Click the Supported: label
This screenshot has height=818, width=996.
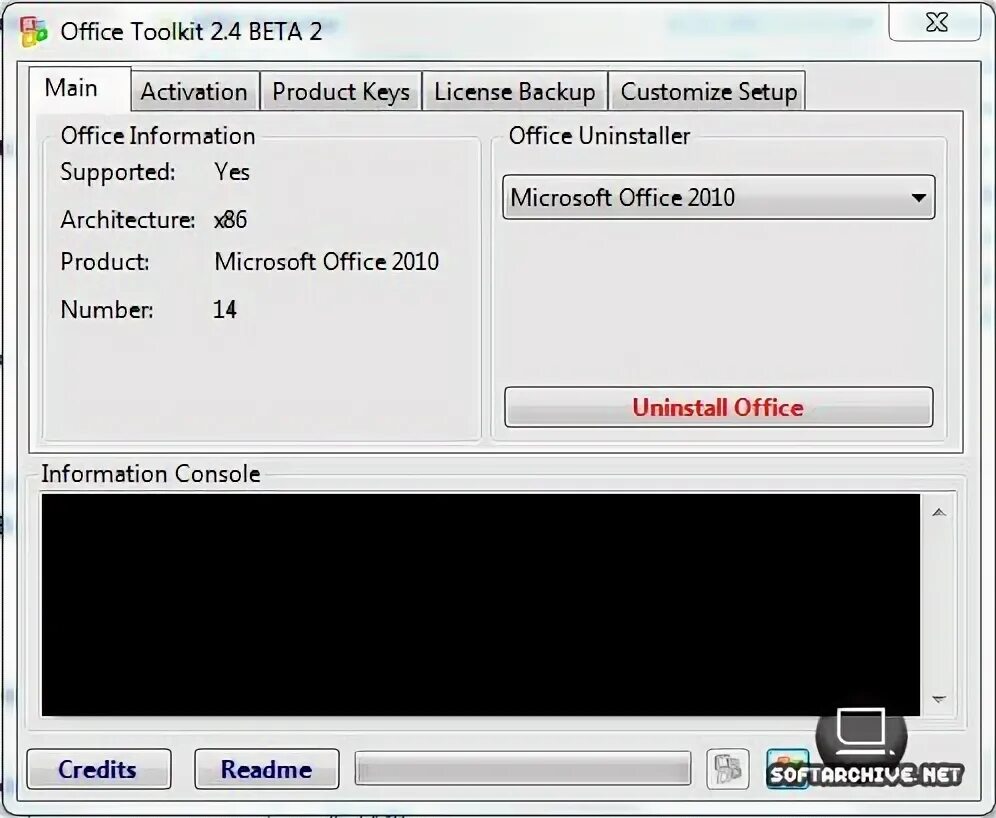(118, 173)
